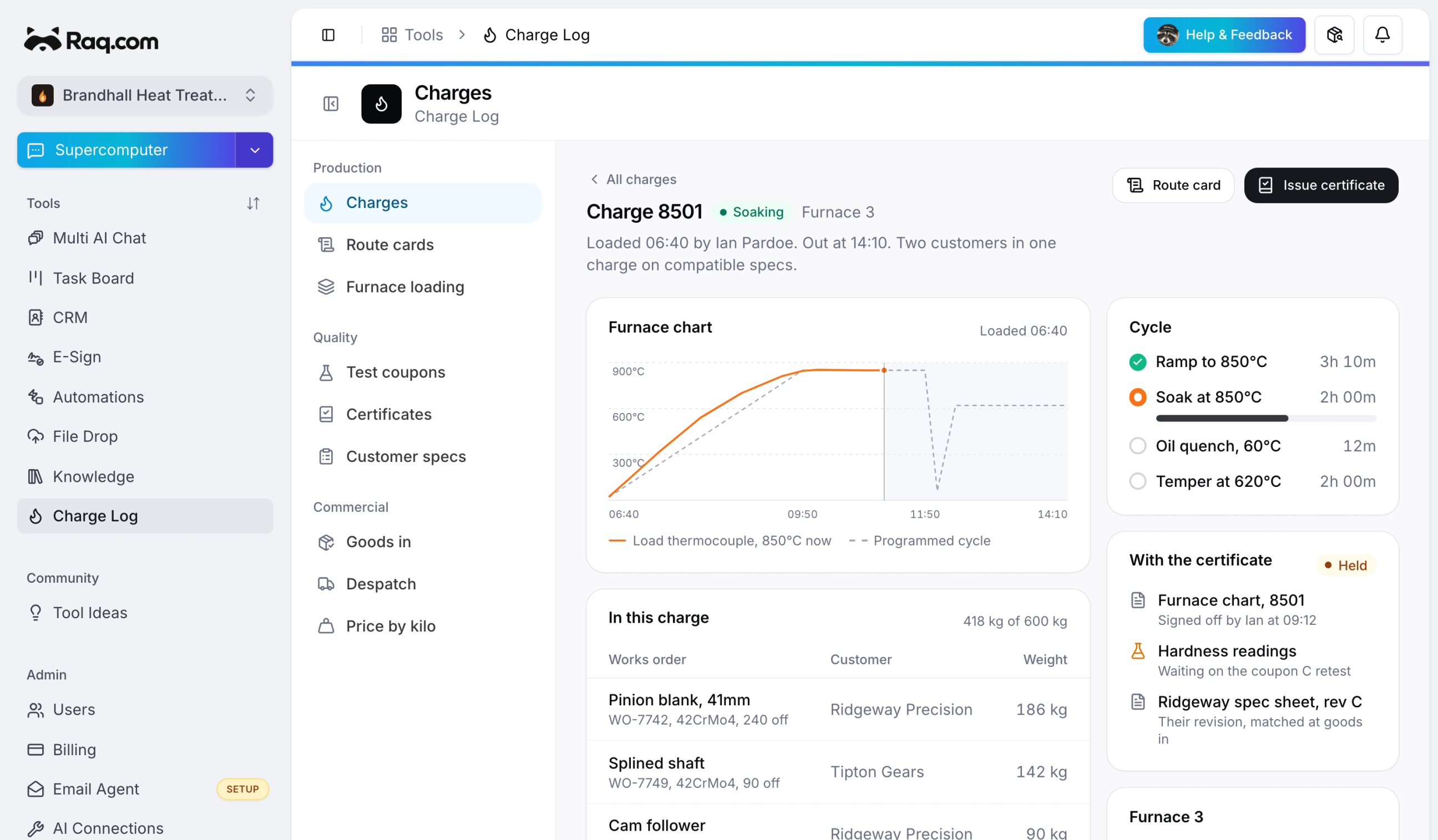Open Goods in under Commercial
This screenshot has height=840, width=1438.
click(422, 542)
